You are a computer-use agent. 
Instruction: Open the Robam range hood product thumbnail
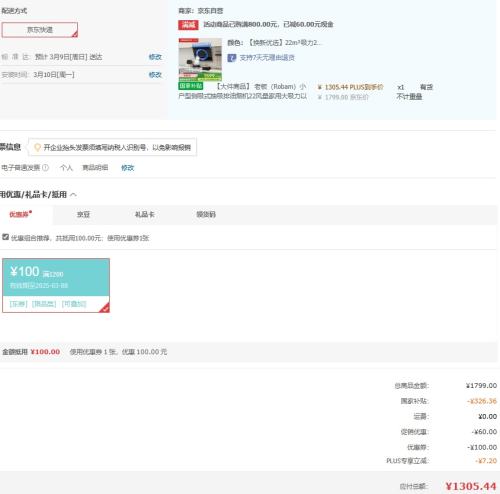click(200, 59)
